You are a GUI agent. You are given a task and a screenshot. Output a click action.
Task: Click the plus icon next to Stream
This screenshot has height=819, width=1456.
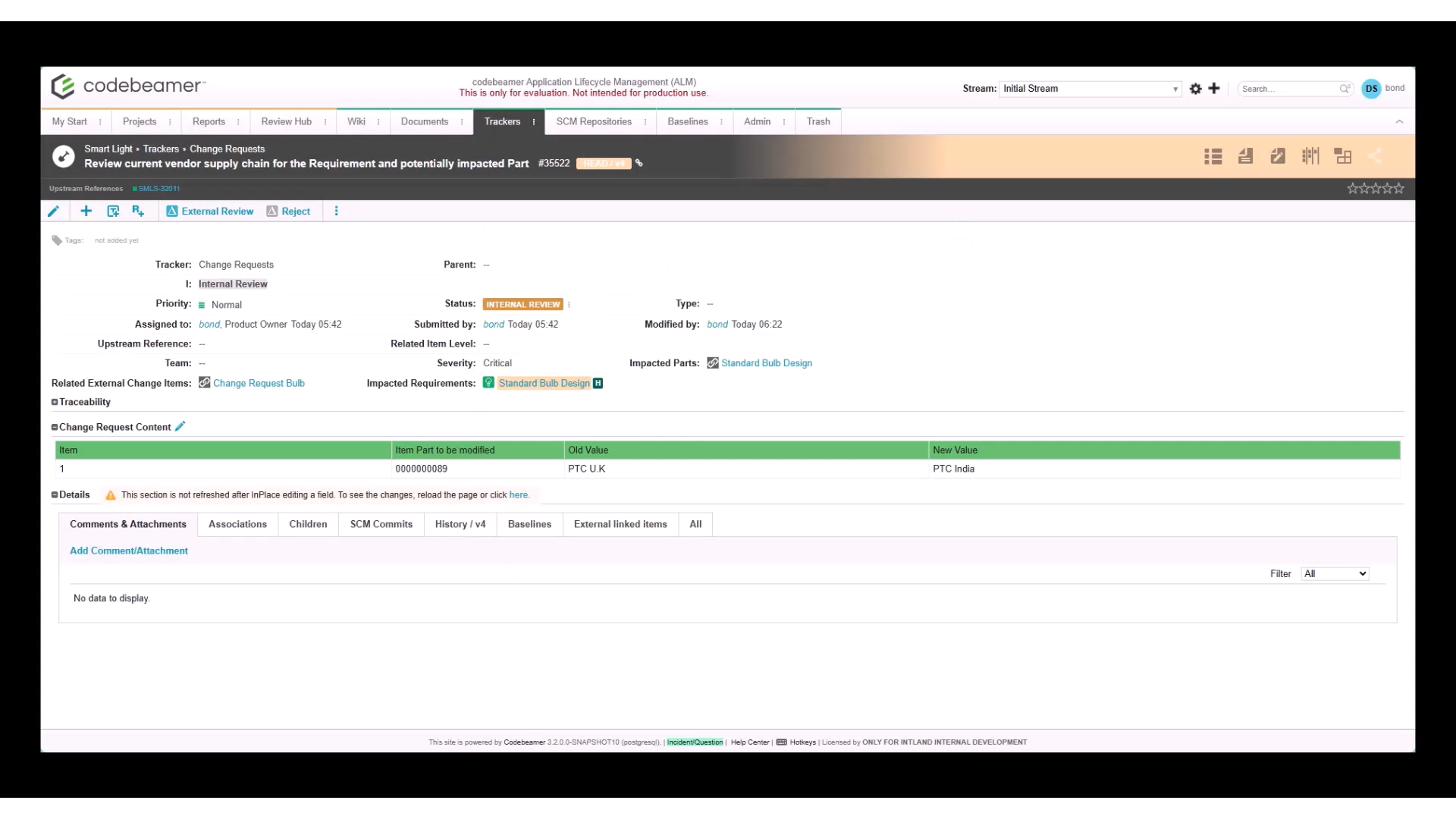coord(1214,89)
